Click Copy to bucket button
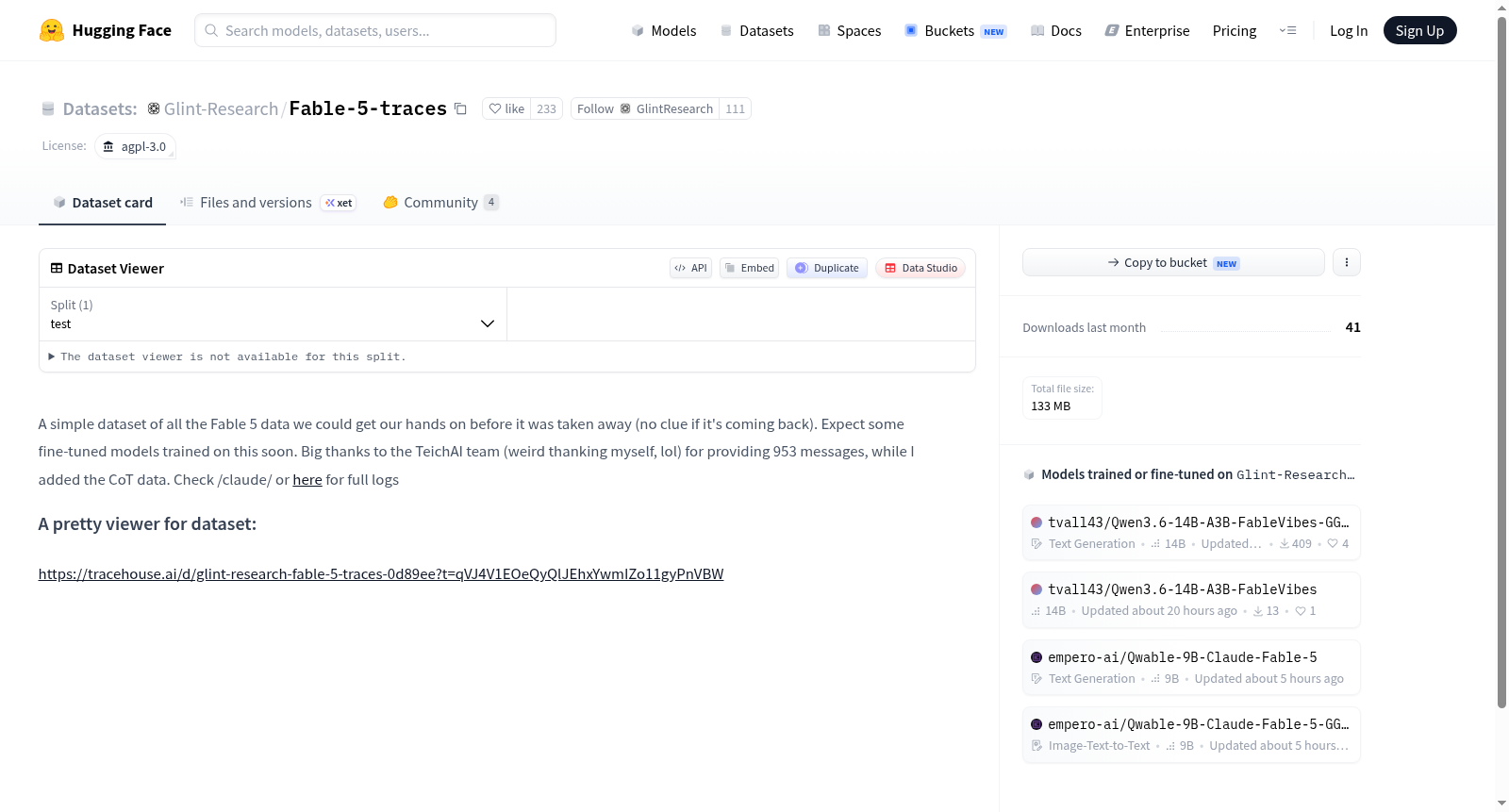The width and height of the screenshot is (1509, 812). coord(1173,262)
